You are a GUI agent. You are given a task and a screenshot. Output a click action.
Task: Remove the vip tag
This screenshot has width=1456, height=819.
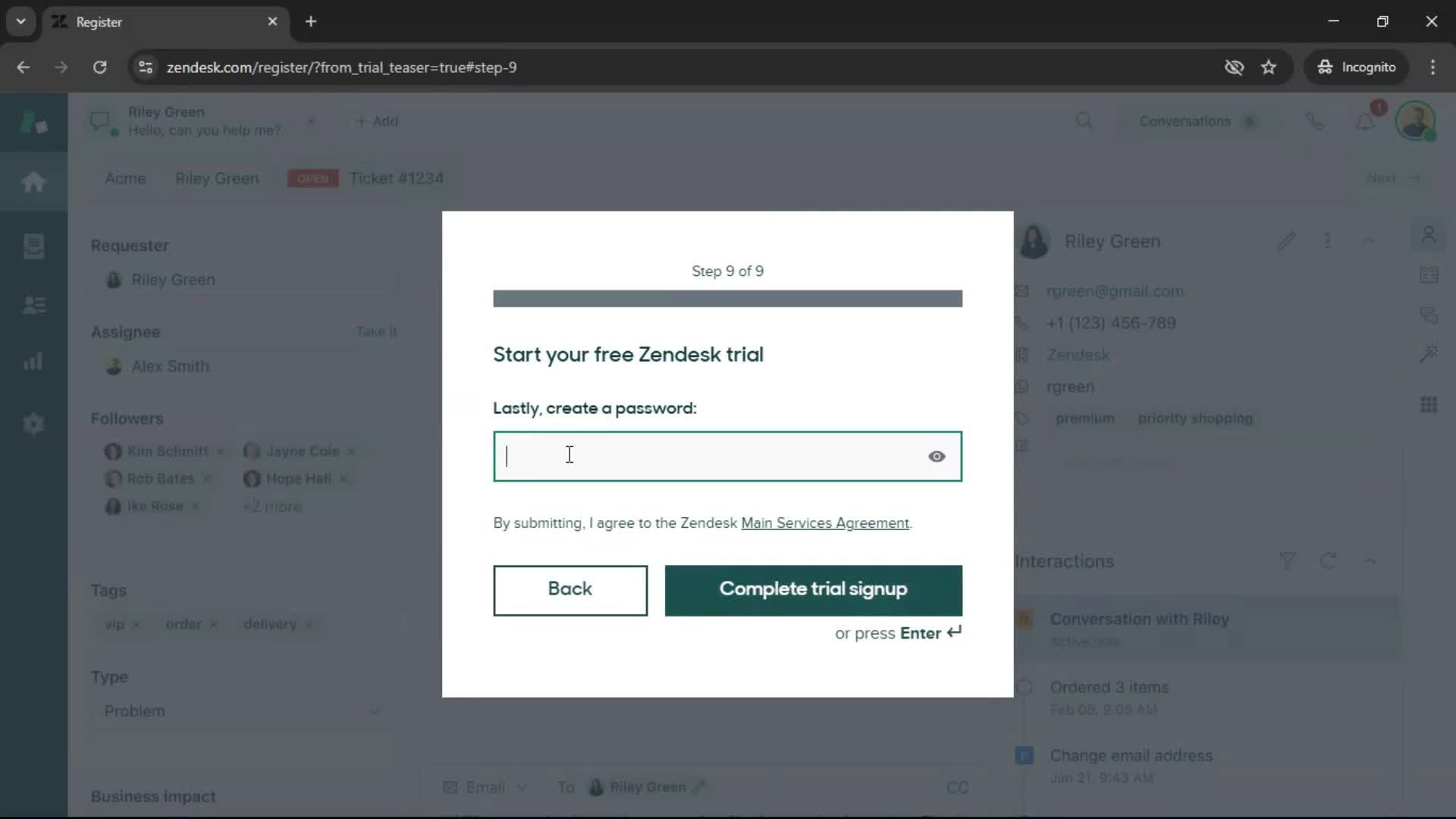pos(136,624)
